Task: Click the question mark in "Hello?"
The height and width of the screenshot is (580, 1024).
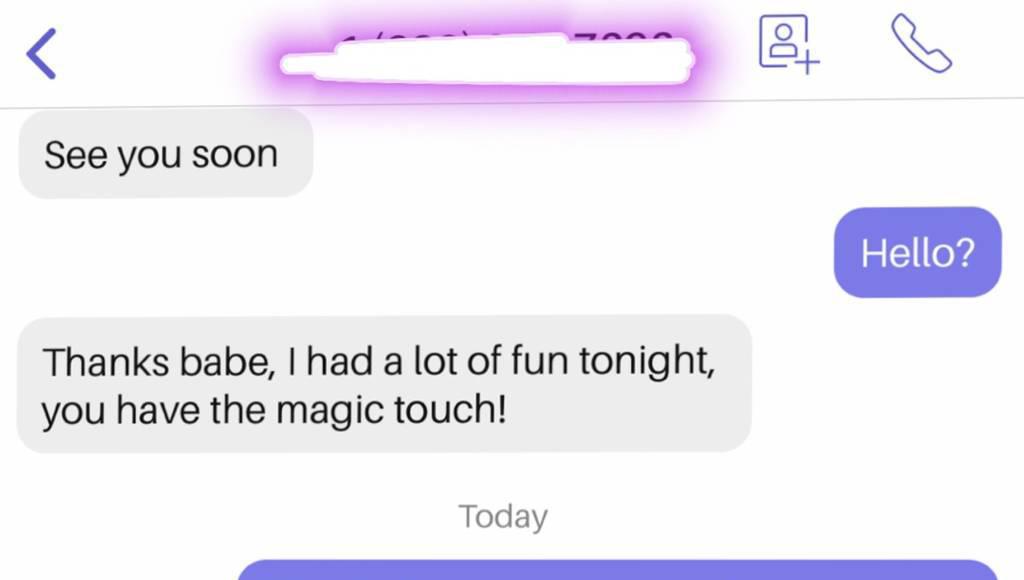Action: [965, 252]
